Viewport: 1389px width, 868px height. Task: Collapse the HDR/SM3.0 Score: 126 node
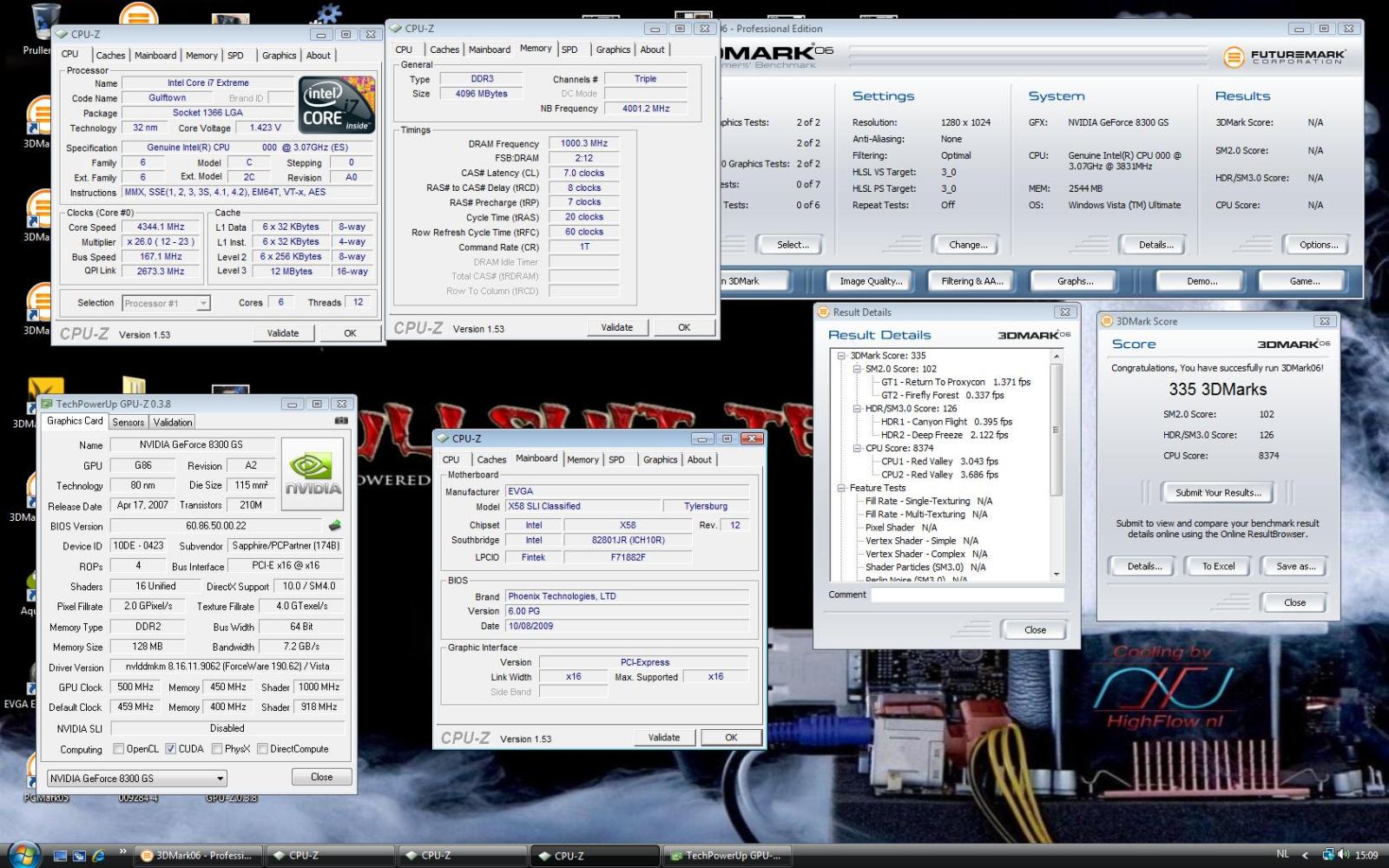(x=857, y=409)
